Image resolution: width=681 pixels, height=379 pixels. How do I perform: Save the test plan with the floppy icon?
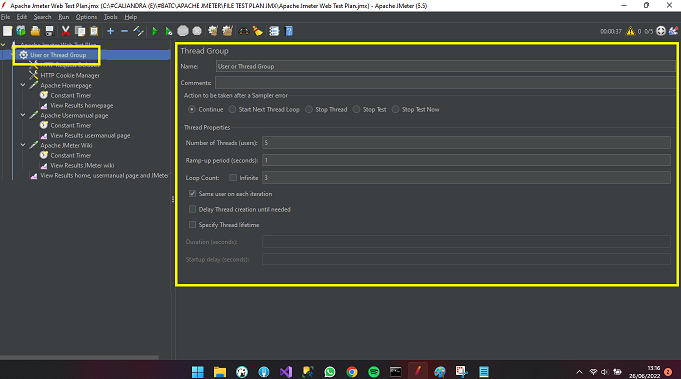click(49, 31)
